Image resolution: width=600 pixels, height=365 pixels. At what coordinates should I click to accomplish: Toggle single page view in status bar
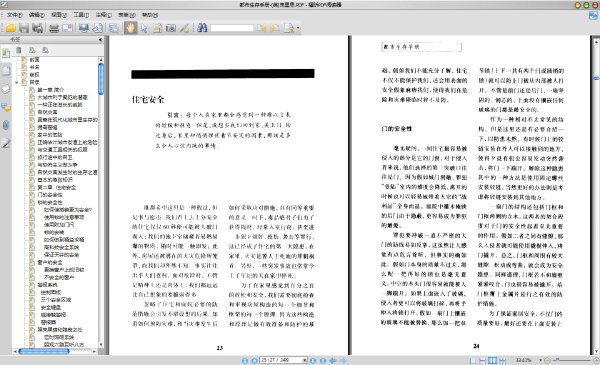473,360
